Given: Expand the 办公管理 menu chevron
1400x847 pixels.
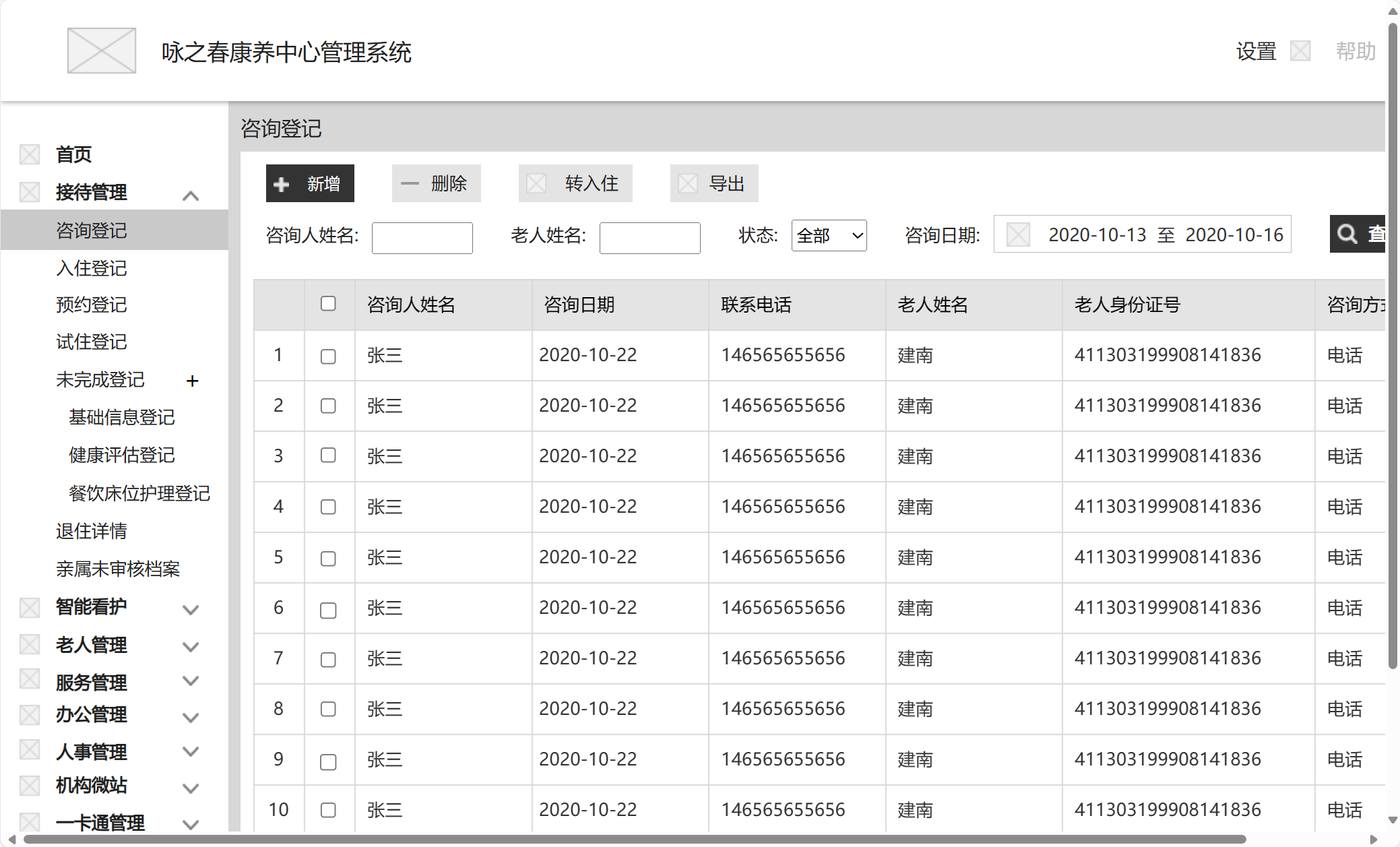Looking at the screenshot, I should [191, 718].
